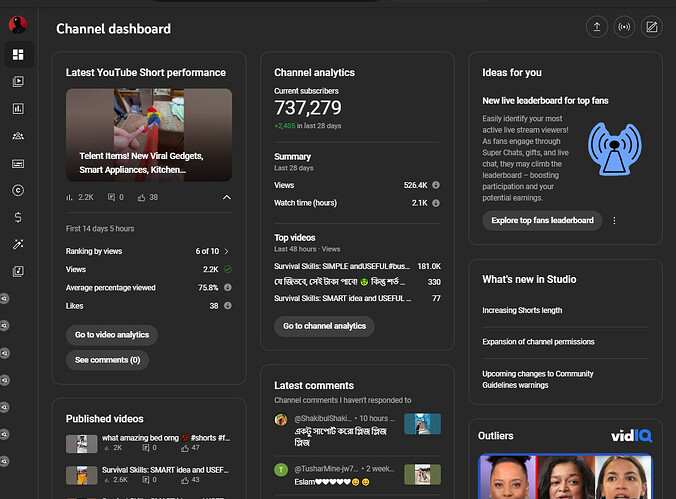Image resolution: width=676 pixels, height=499 pixels.
Task: Open the Community sidebar icon
Action: [18, 136]
